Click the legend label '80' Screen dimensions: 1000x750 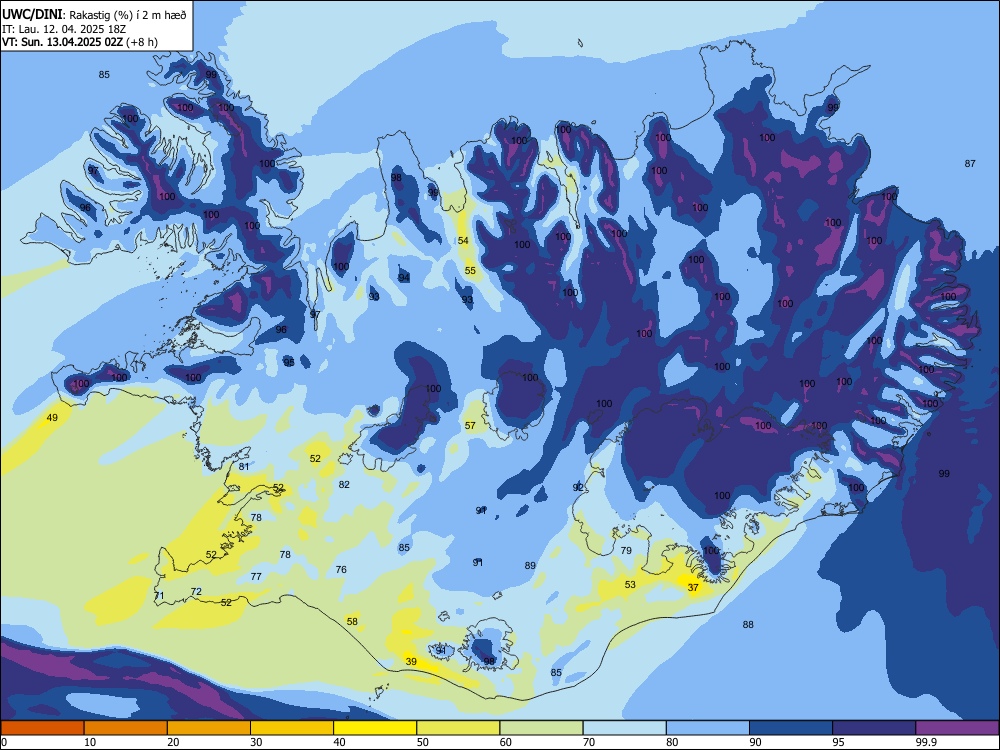pos(672,742)
